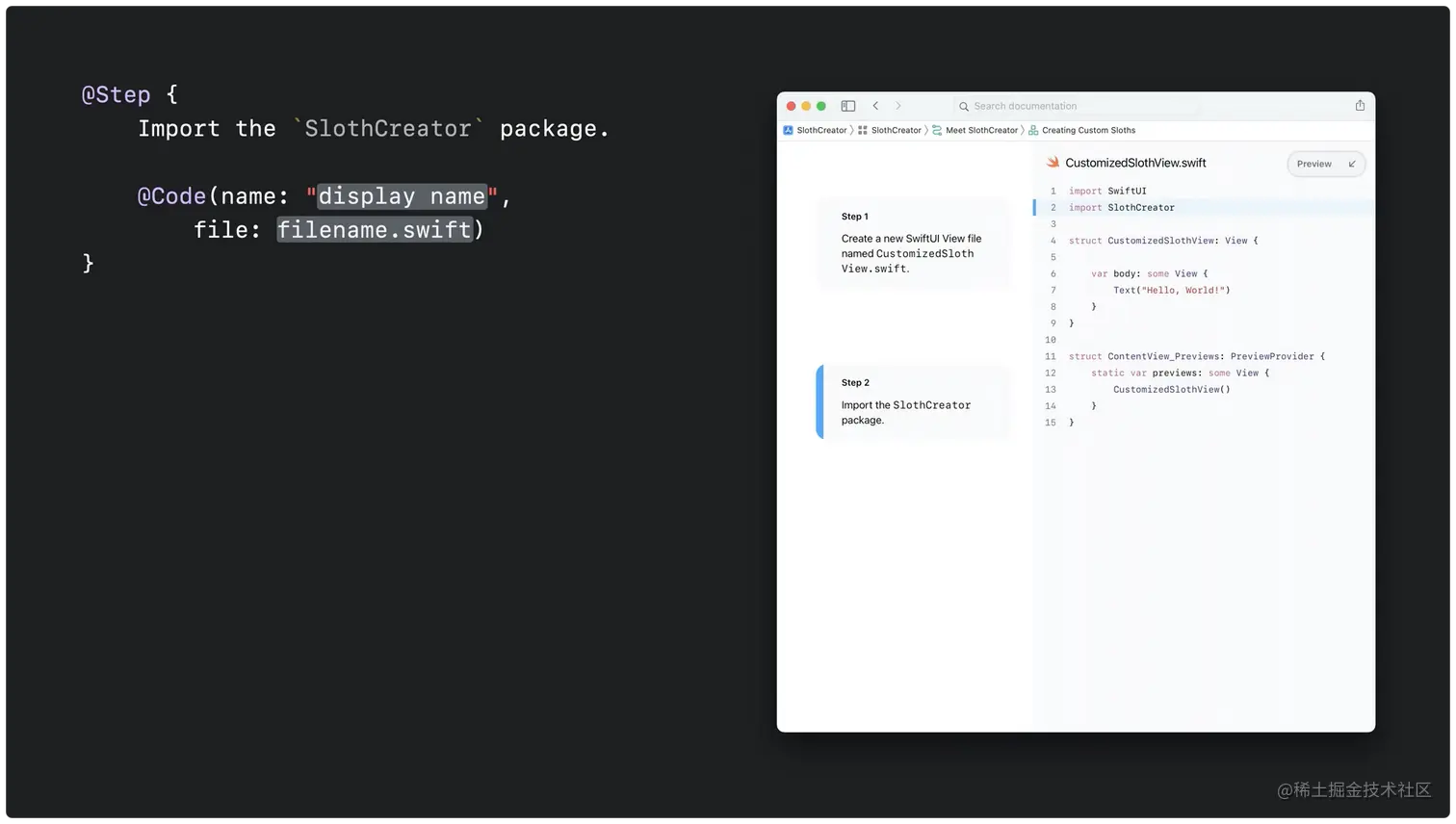
Task: Click the red close window button
Action: coord(792,106)
